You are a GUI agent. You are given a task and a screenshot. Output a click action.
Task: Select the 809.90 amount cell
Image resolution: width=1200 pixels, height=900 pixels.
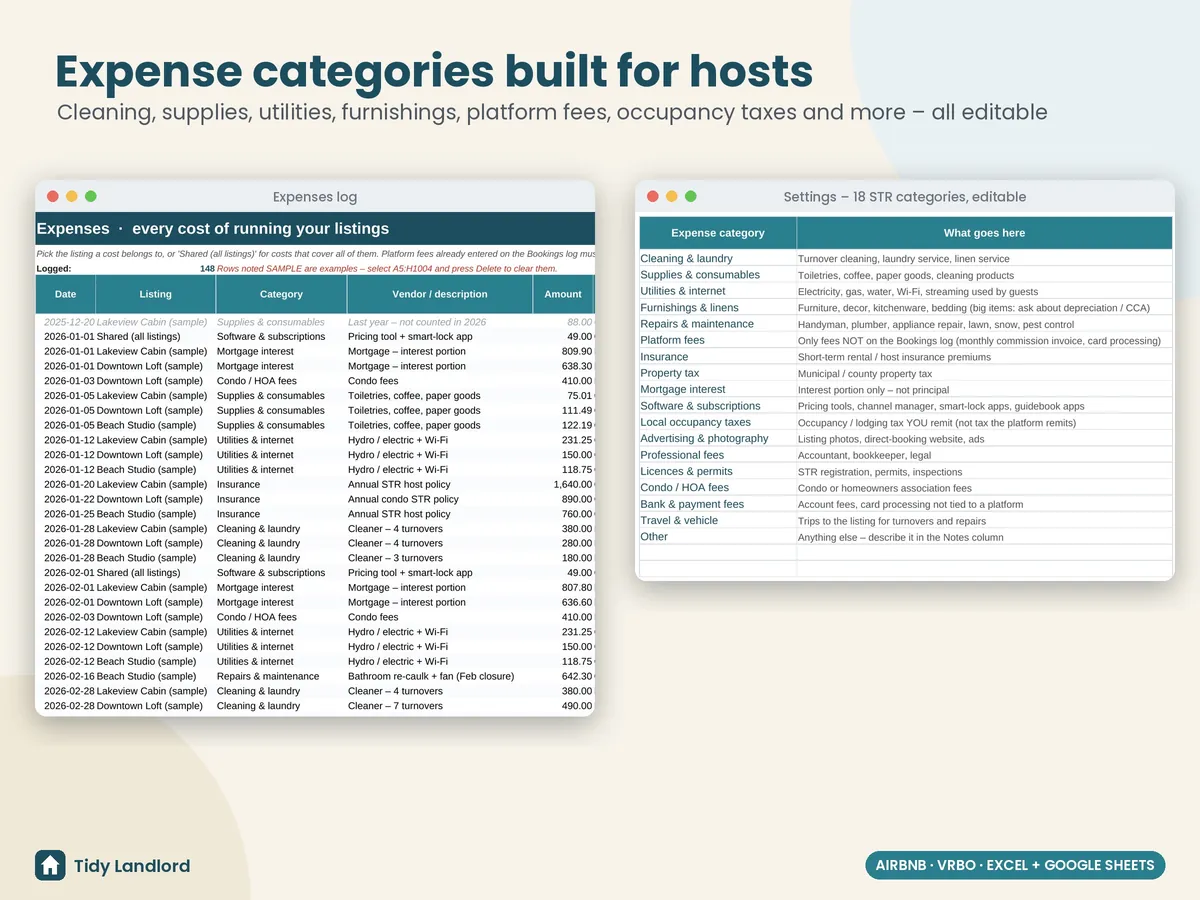coord(564,351)
